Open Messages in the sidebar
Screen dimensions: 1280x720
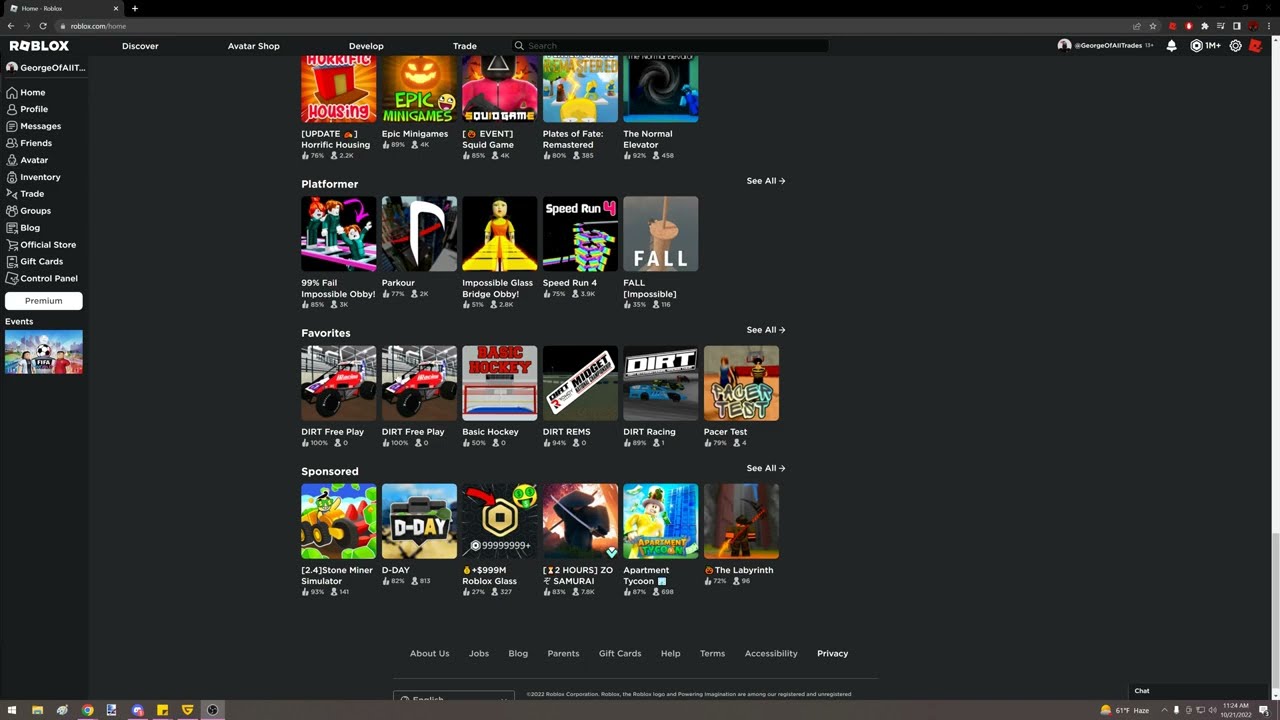click(34, 126)
